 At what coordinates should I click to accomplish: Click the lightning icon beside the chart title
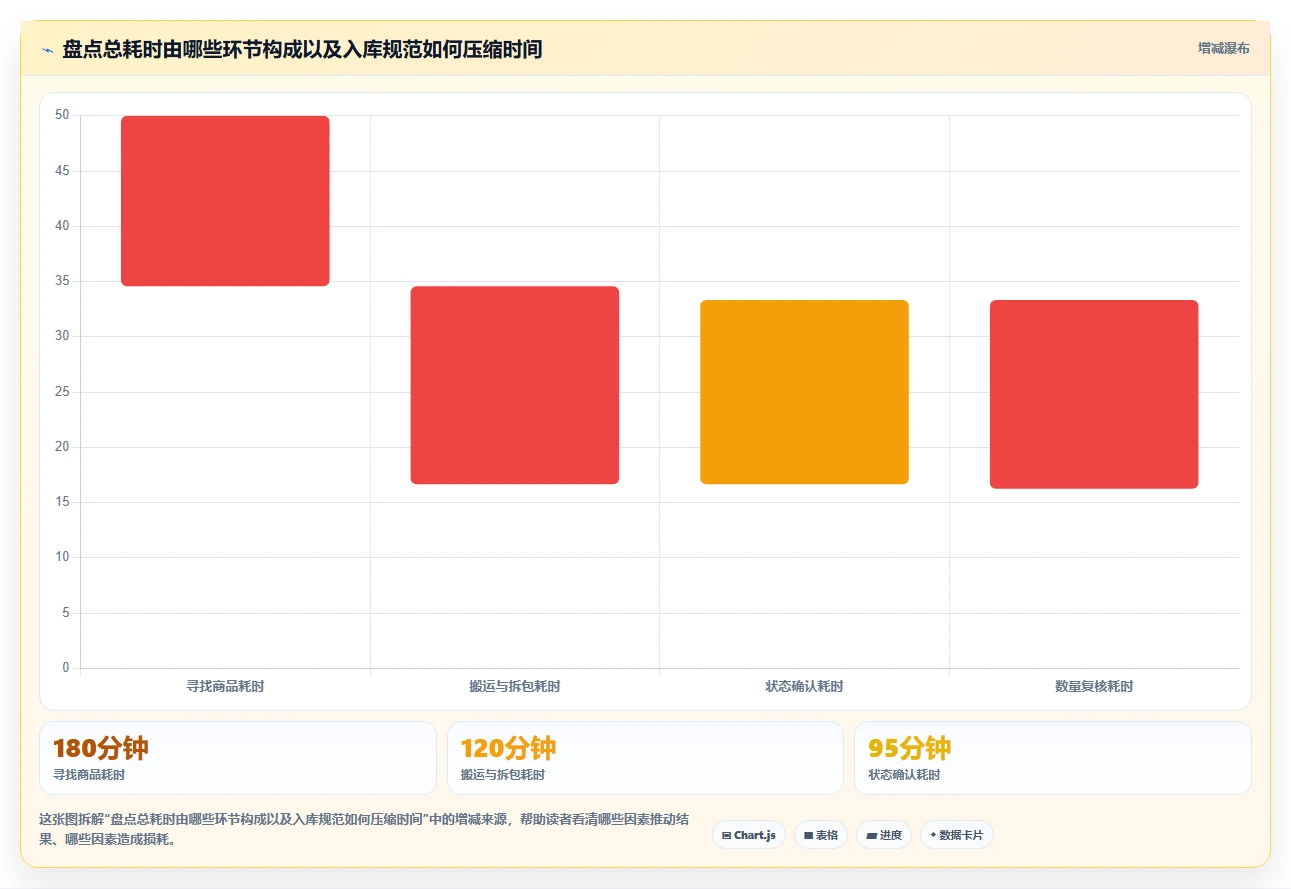[x=47, y=50]
